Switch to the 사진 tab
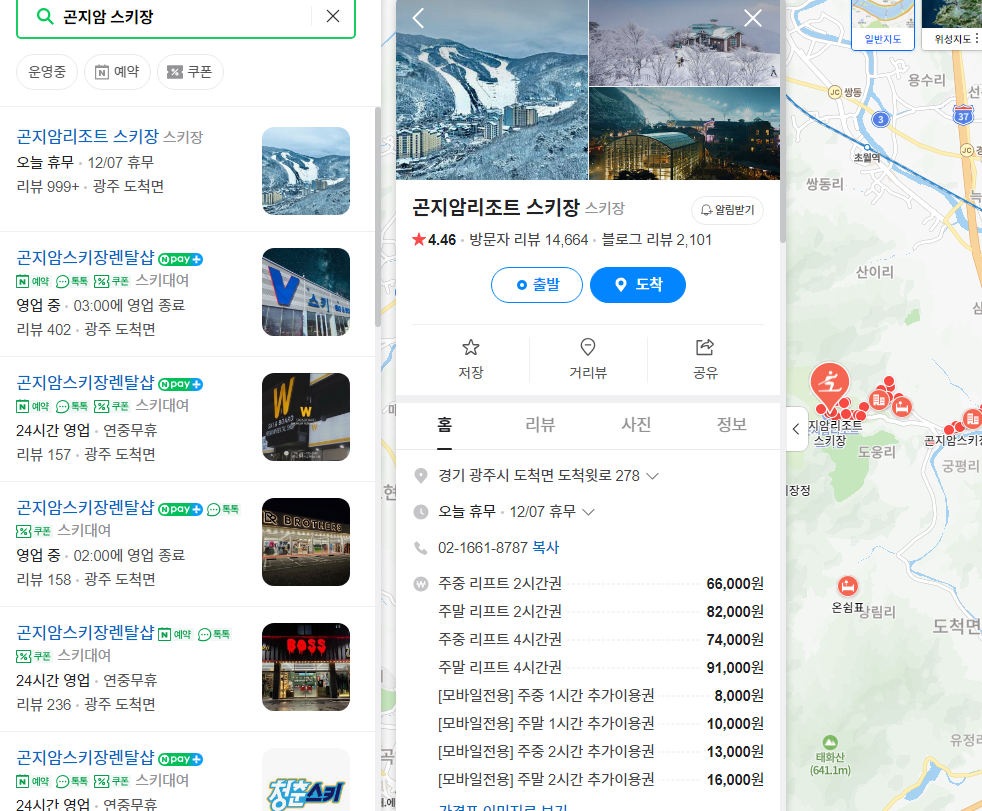Viewport: 982px width, 811px height. click(636, 425)
